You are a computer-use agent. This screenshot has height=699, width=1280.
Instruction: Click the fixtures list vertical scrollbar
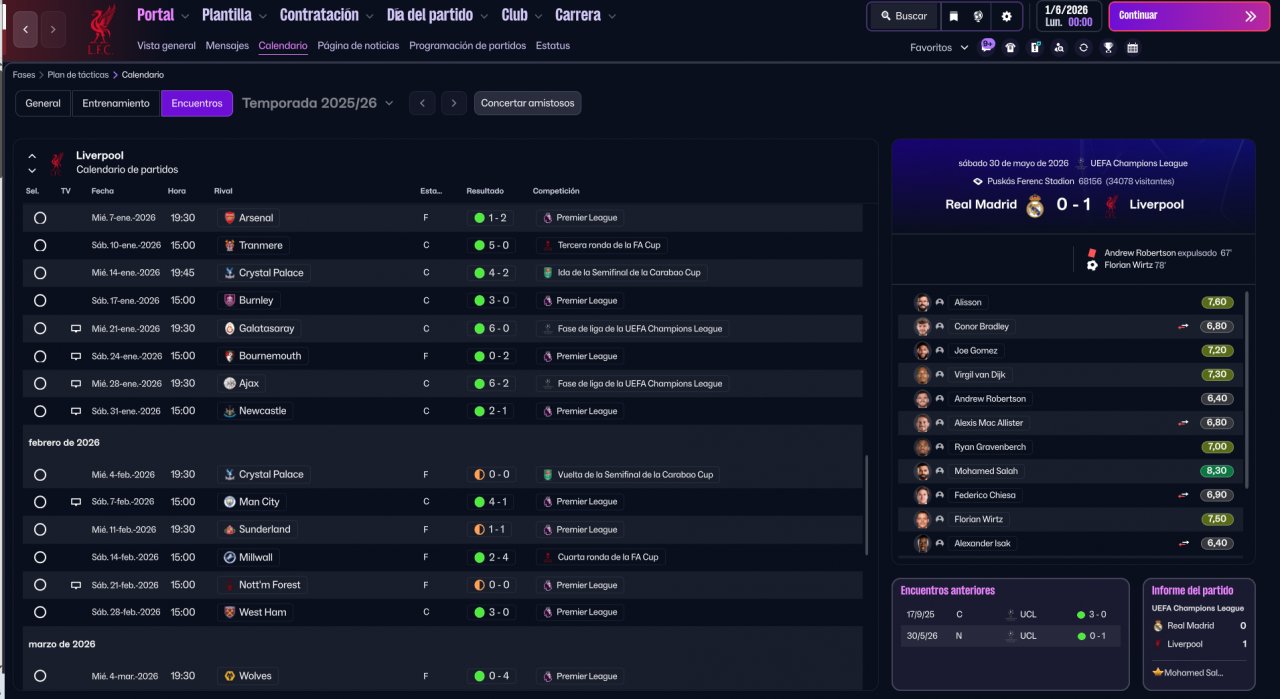(867, 505)
